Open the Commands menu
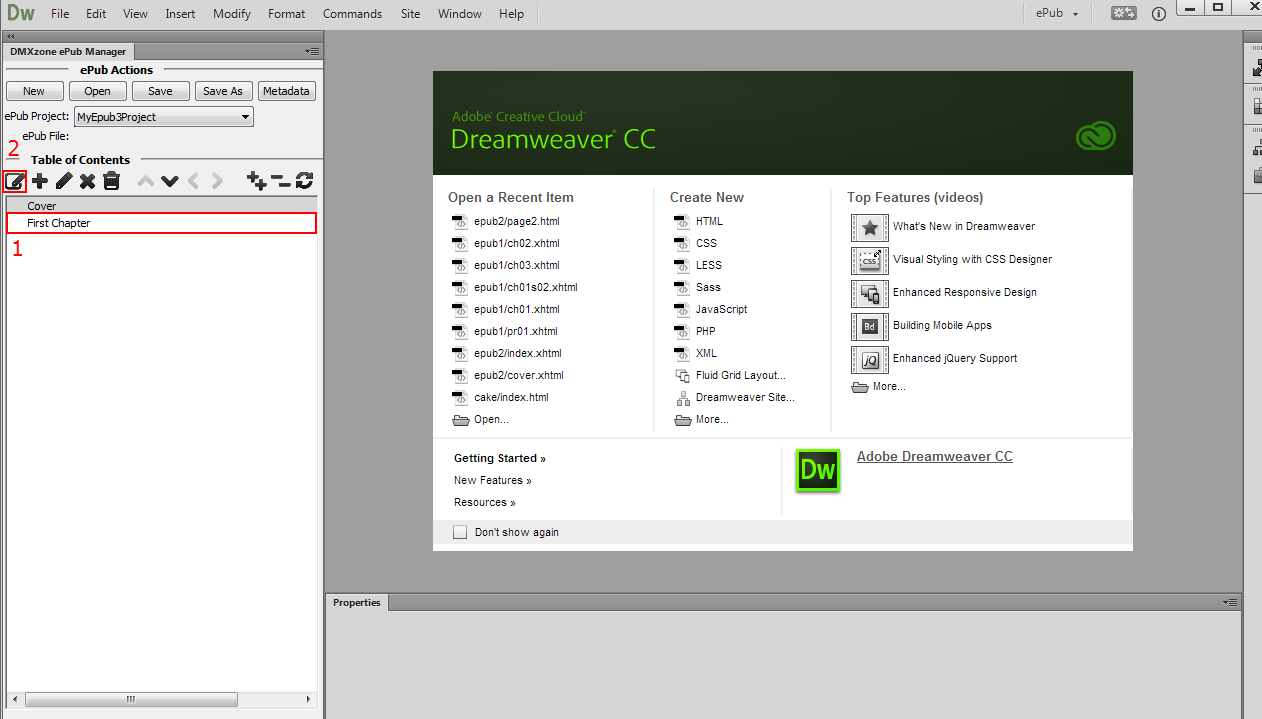 [352, 14]
